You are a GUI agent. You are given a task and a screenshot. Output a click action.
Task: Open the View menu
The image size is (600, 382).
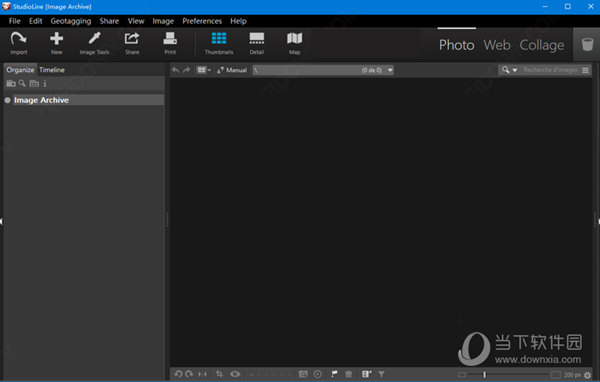136,21
